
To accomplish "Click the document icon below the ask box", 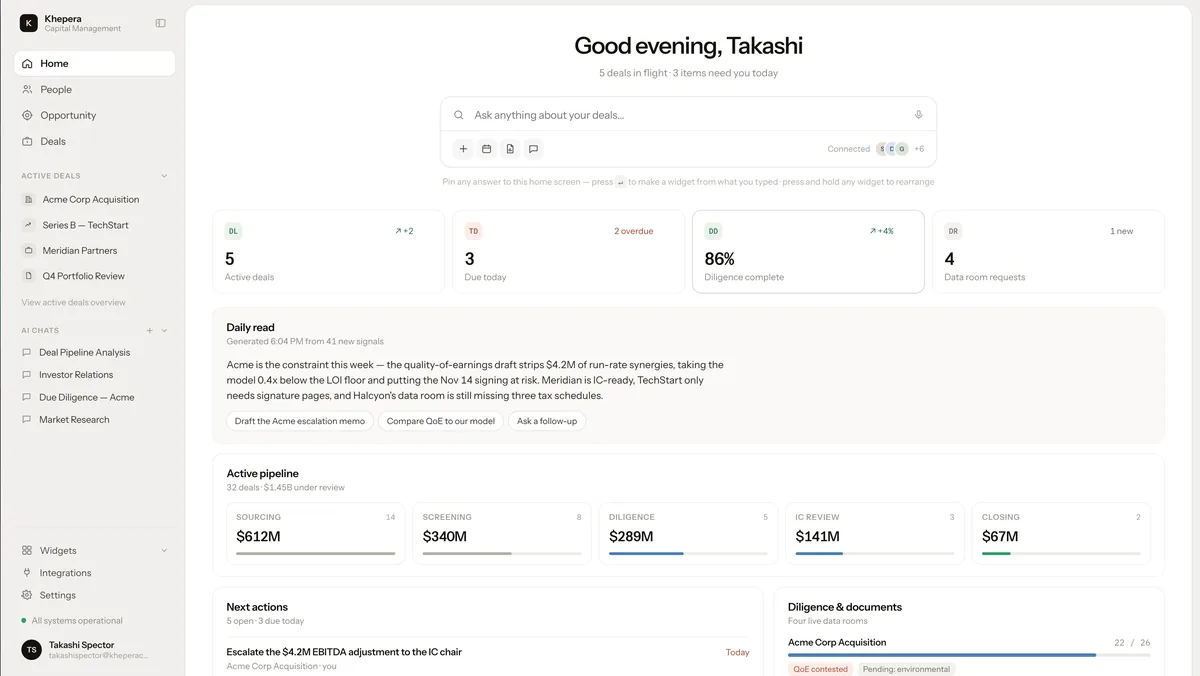I will point(510,149).
